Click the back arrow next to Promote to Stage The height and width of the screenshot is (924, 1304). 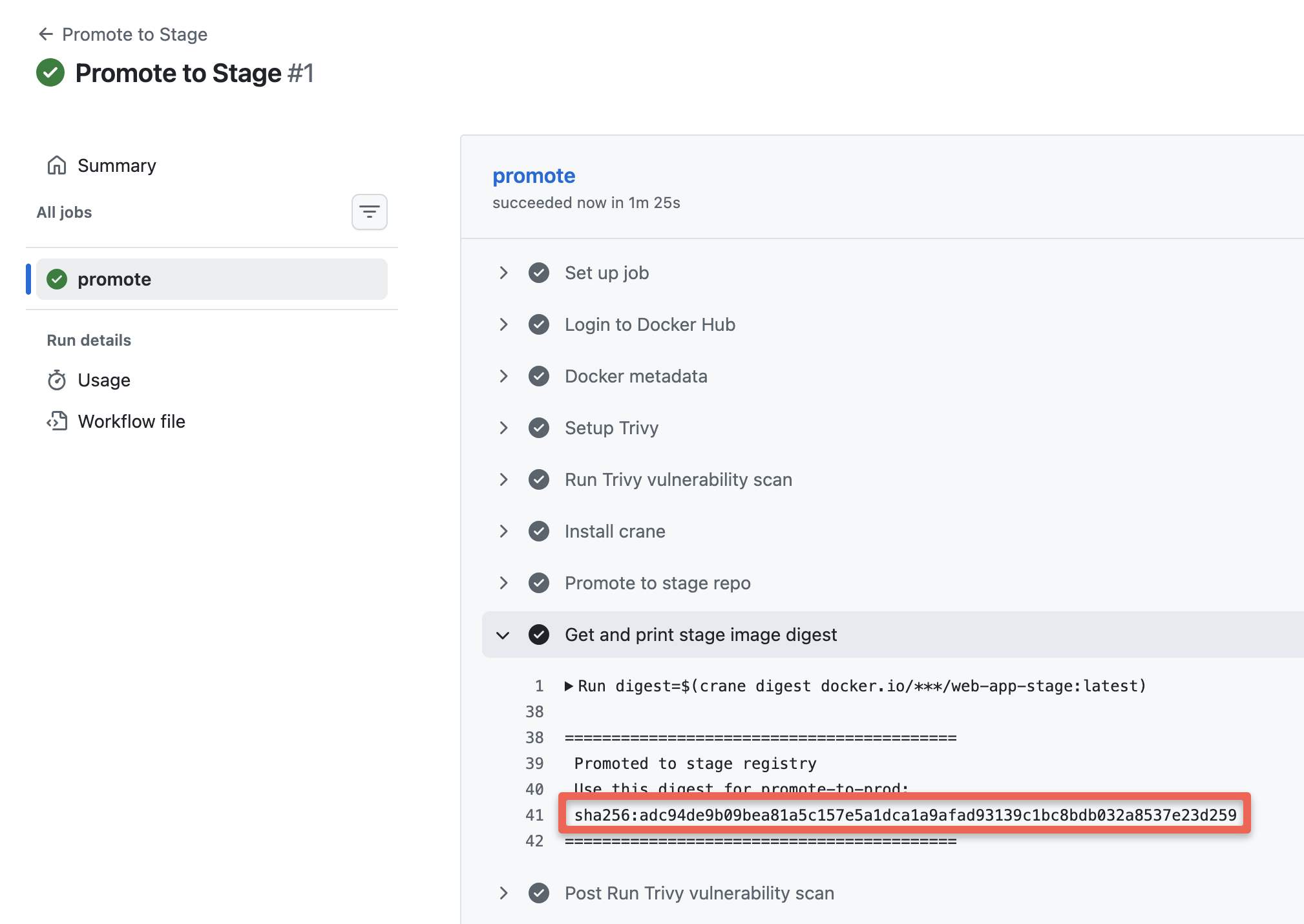(45, 34)
